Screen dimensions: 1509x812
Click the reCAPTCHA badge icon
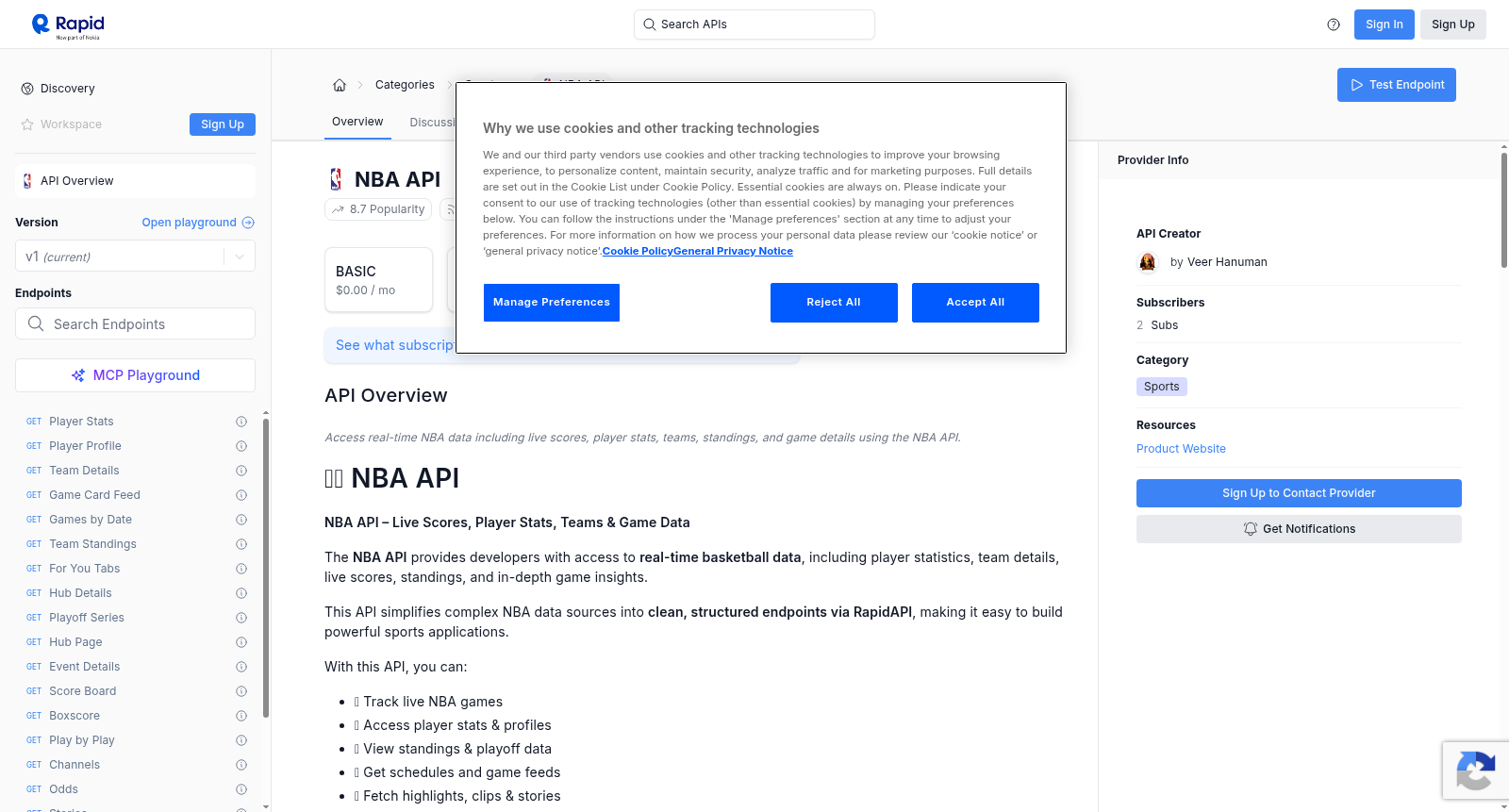1475,771
